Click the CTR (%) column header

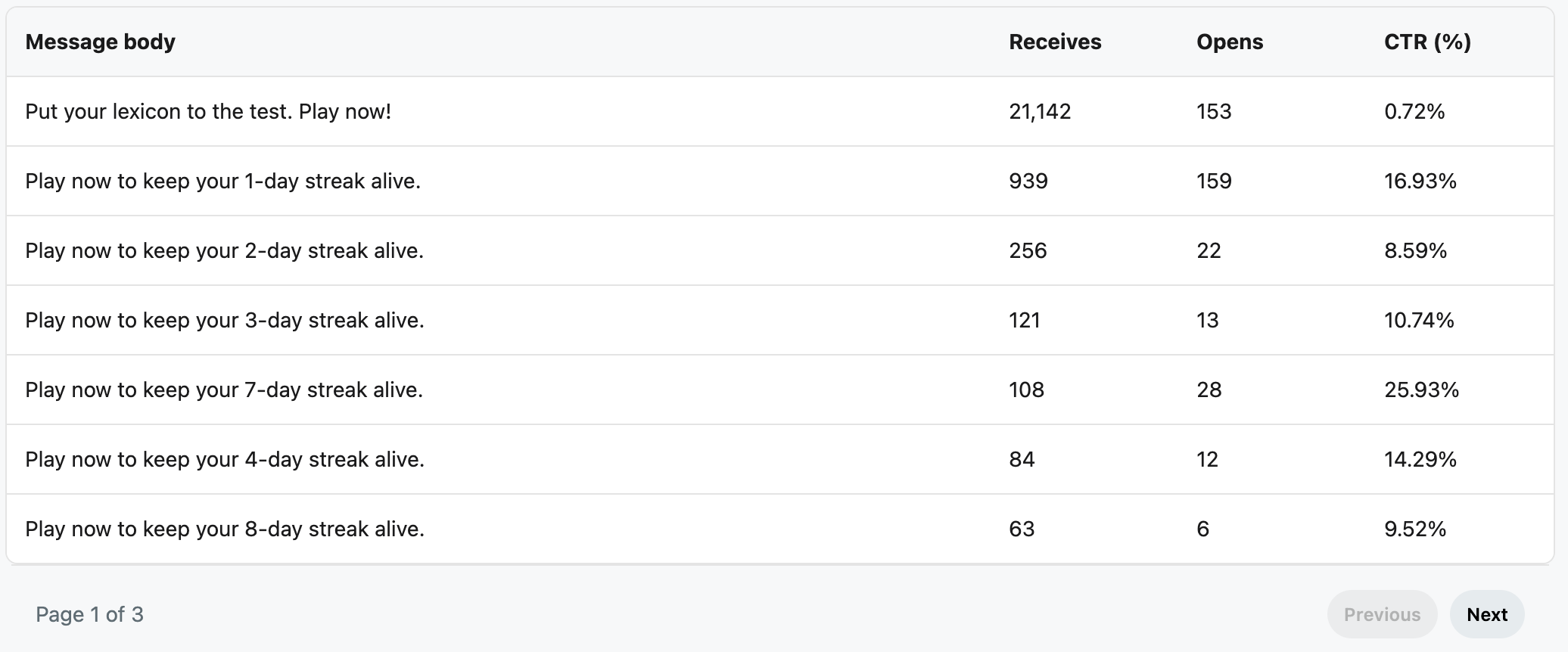tap(1427, 42)
